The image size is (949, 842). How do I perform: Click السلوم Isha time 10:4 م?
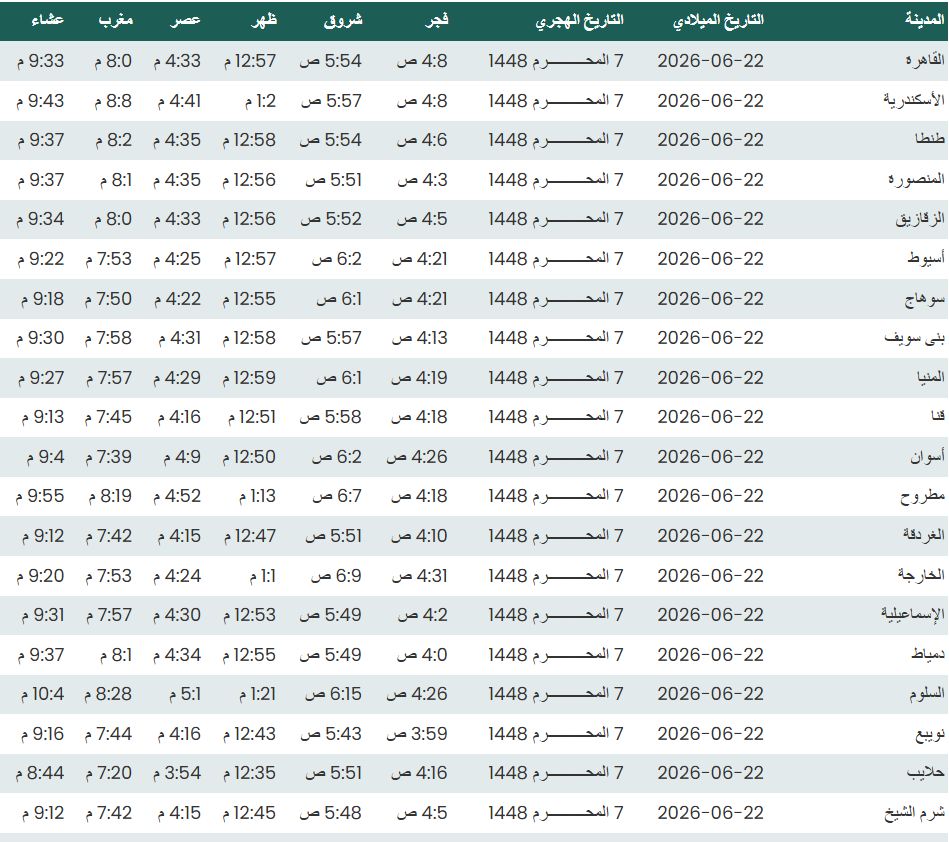(42, 694)
